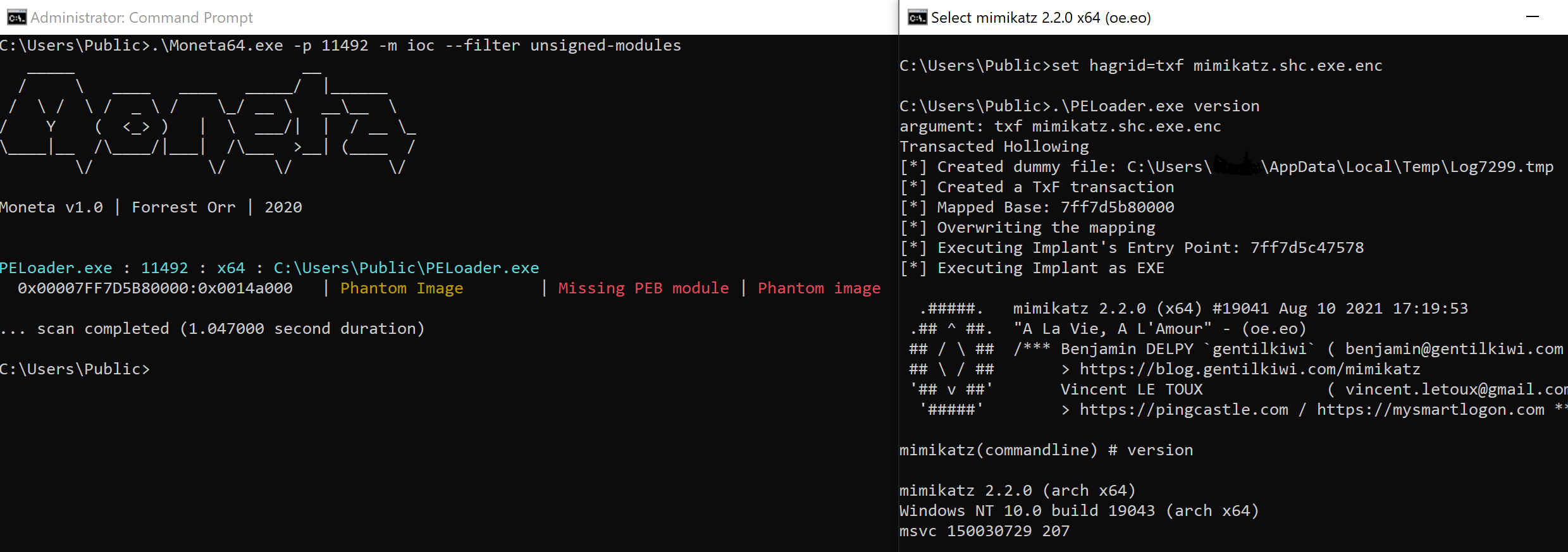Minimize the mimikatz window
The height and width of the screenshot is (552, 1568).
coord(1533,17)
